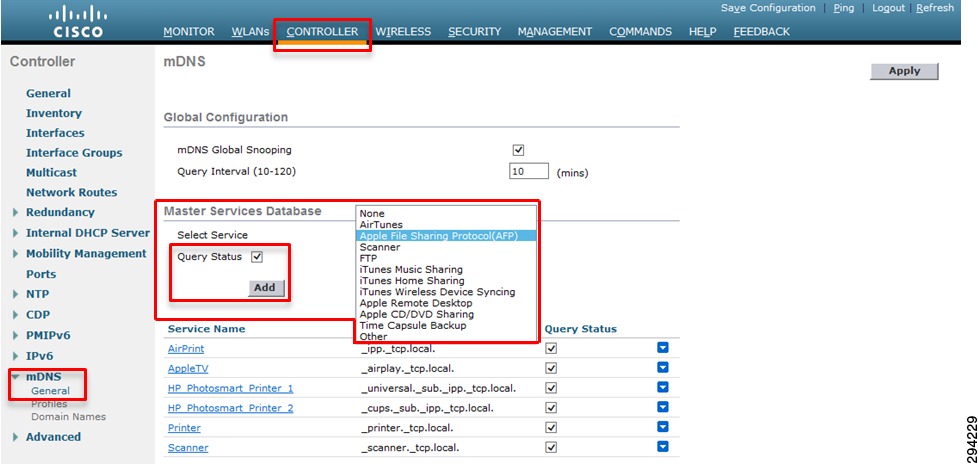Click the Refresh link
This screenshot has height=464, width=978.
[935, 8]
